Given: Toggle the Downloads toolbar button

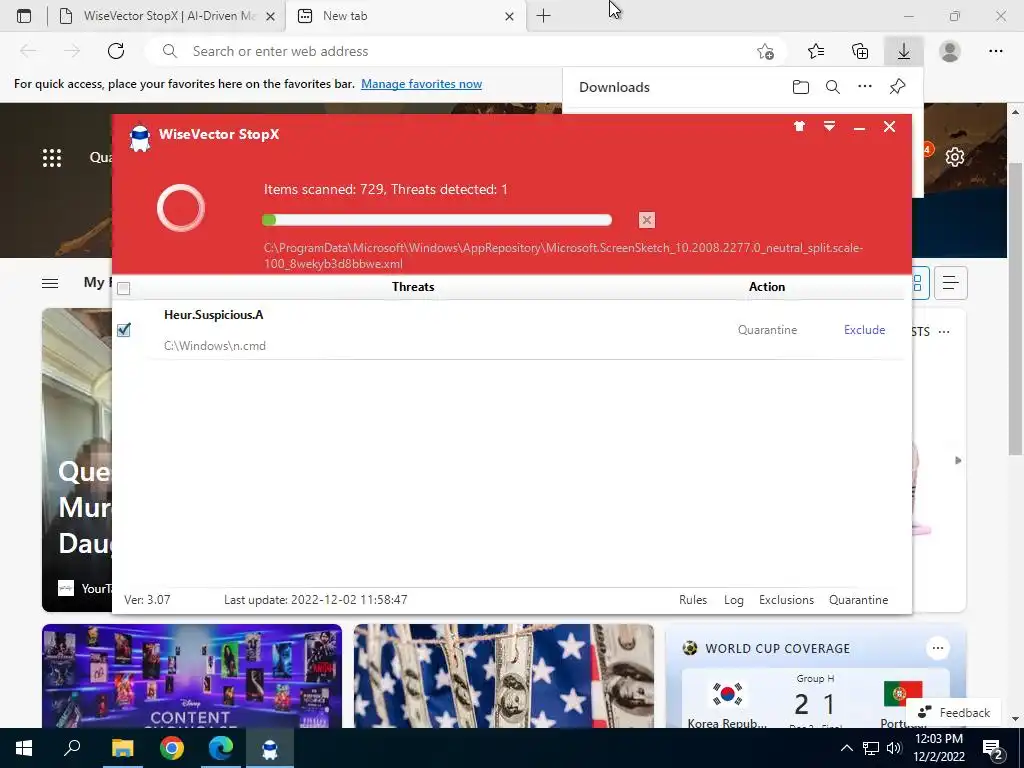Looking at the screenshot, I should 904,51.
